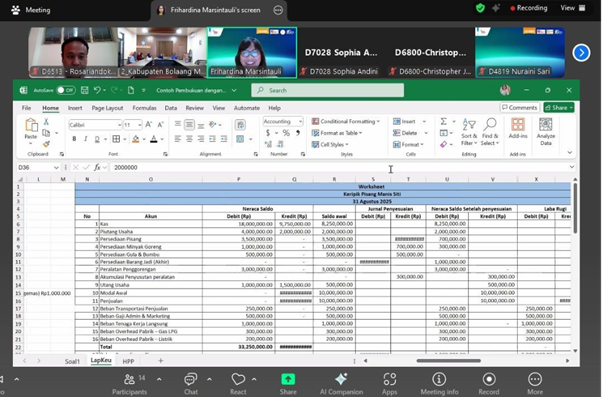The image size is (602, 397).
Task: Switch to the Data ribbon tab
Action: coord(171,108)
